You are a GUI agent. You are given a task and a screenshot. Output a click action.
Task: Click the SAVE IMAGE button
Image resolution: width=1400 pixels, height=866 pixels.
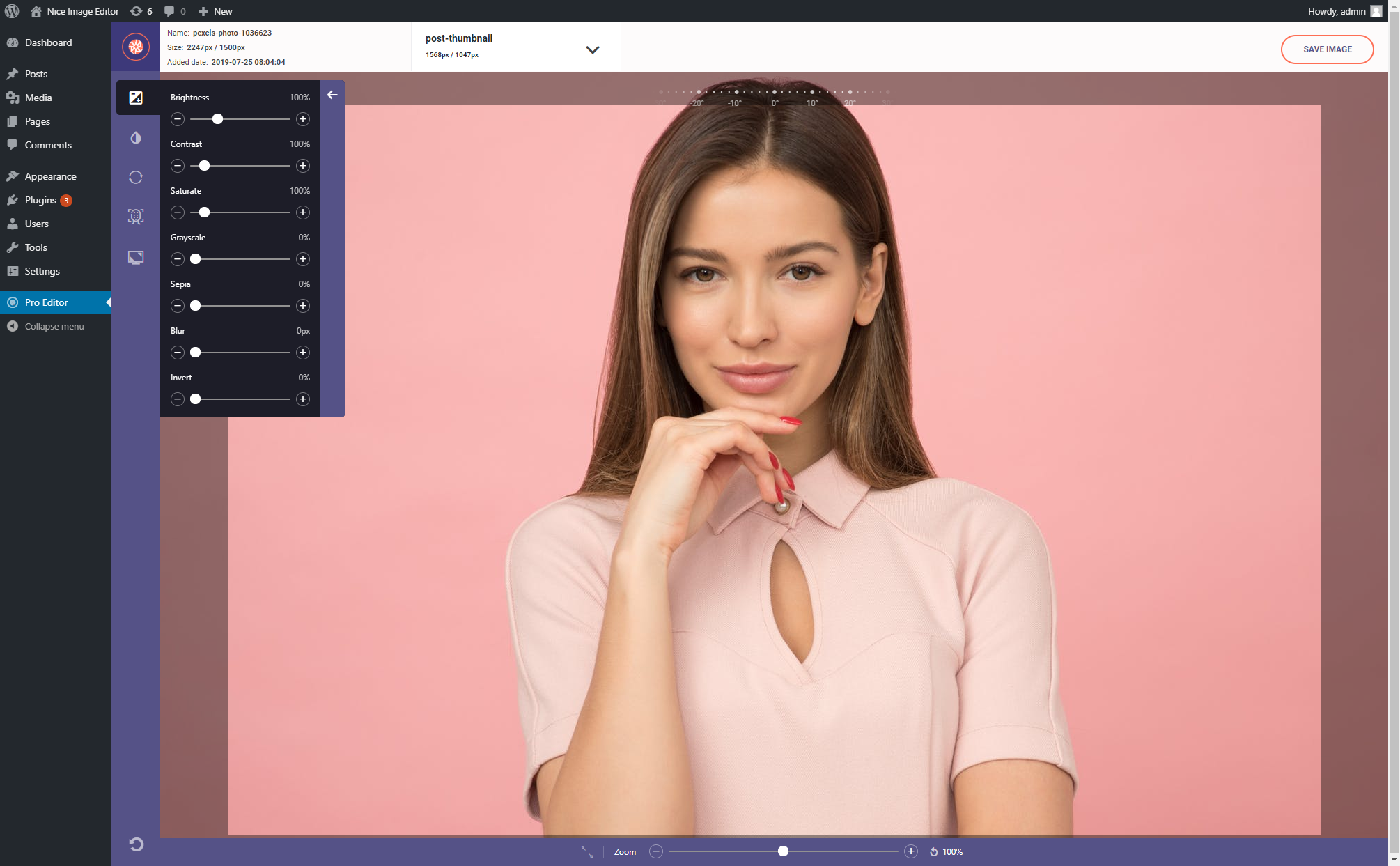[x=1327, y=49]
